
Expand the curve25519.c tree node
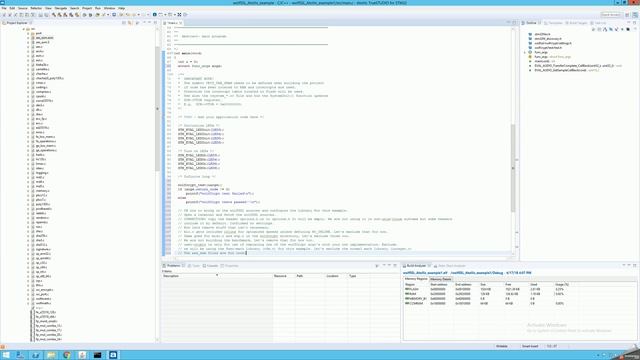pyautogui.click(x=28, y=101)
